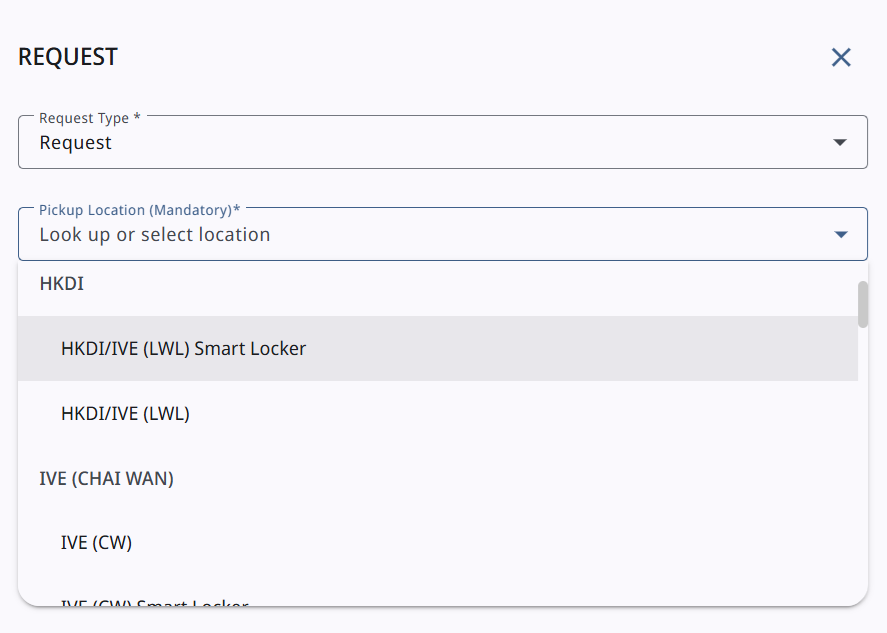Click the "Pickup Location (Mandatory)*" label
This screenshot has height=633, width=887.
pyautogui.click(x=140, y=210)
